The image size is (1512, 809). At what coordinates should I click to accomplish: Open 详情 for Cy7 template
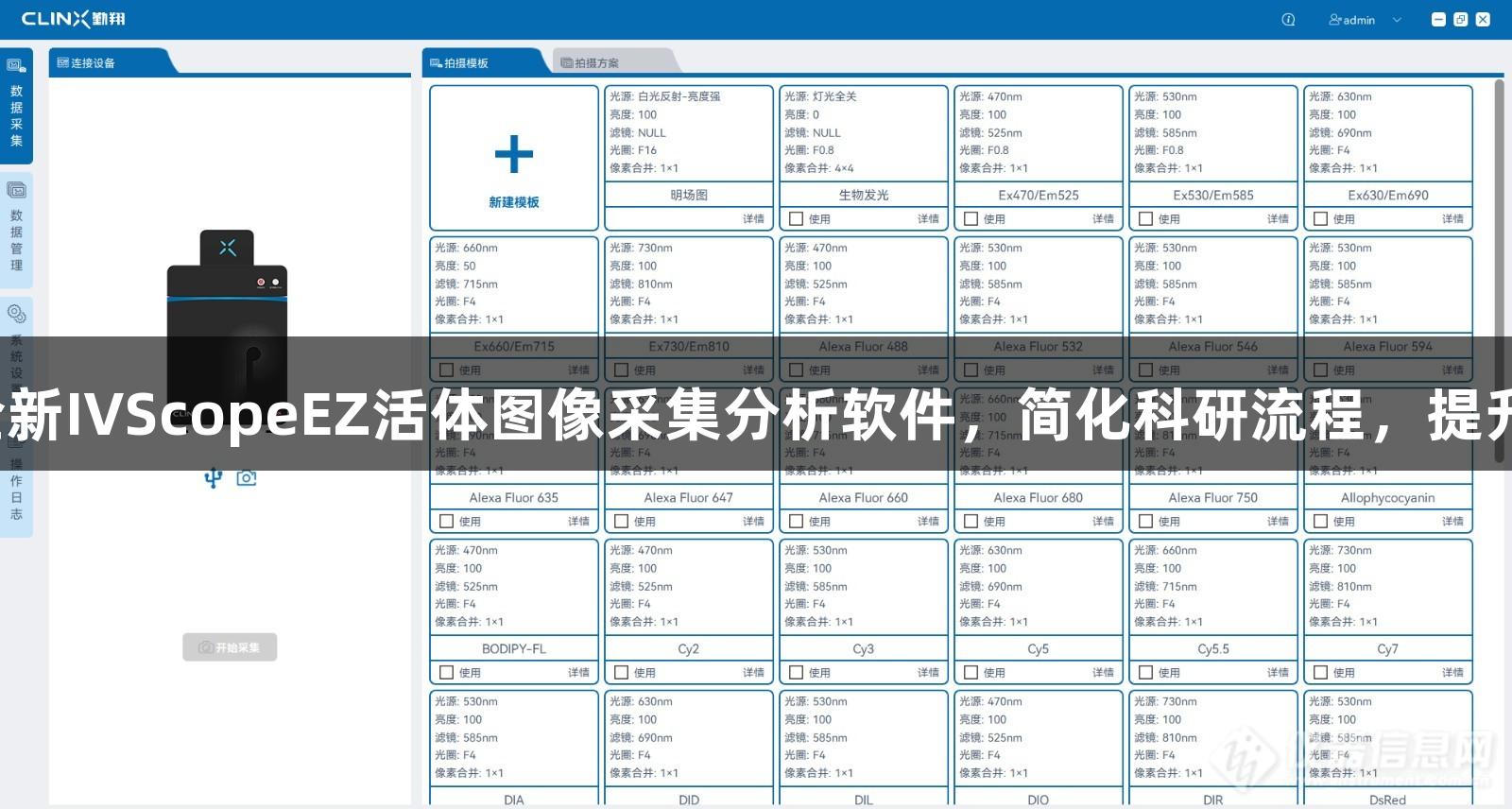point(1452,673)
